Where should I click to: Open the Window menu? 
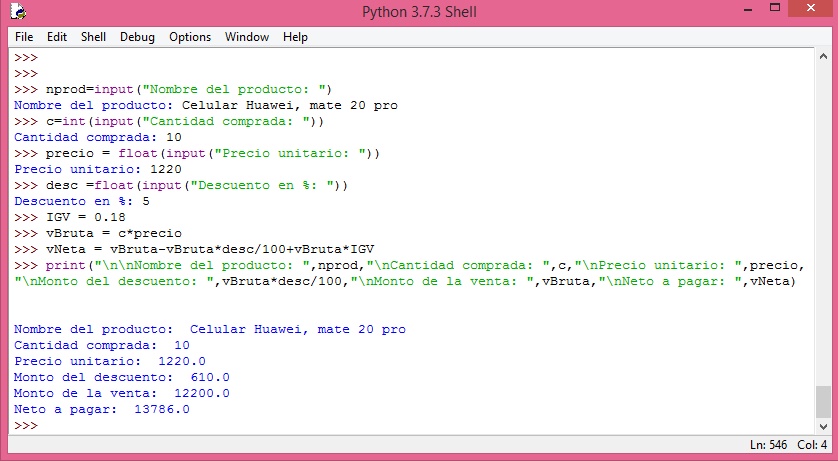(247, 37)
